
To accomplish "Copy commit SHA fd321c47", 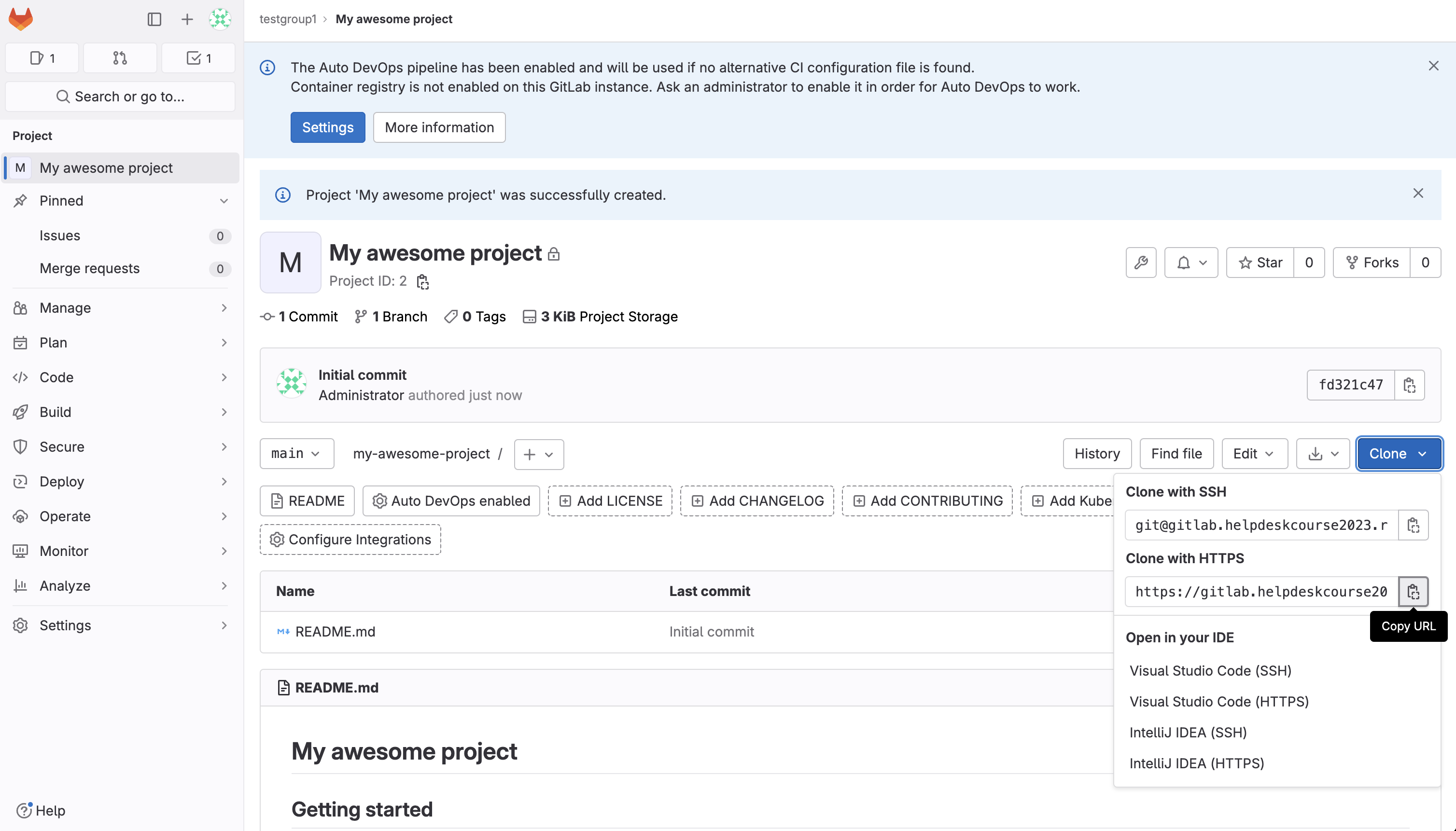I will 1409,385.
